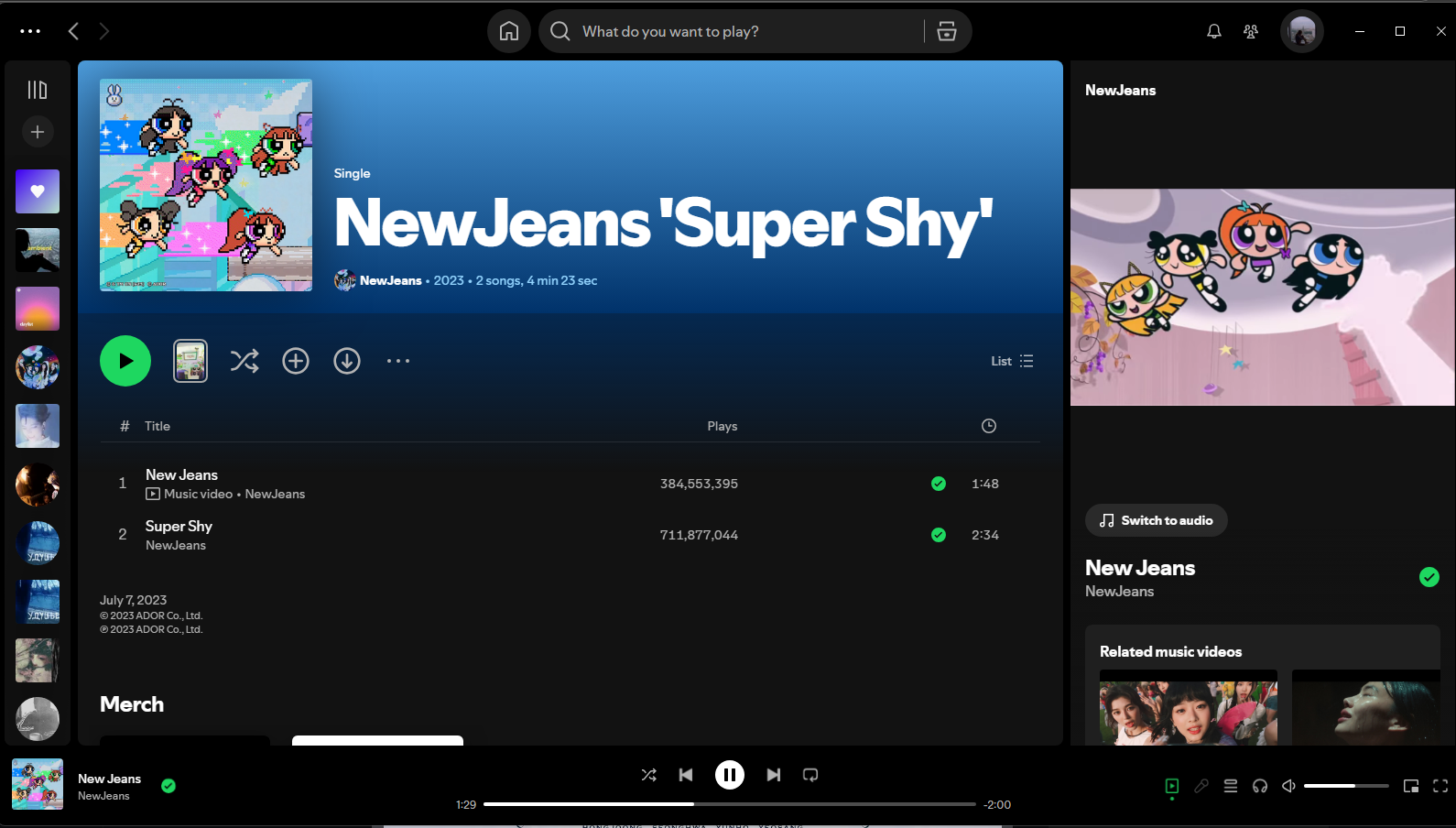Expand Your Library sidebar
Viewport: 1456px width, 828px height.
[38, 90]
